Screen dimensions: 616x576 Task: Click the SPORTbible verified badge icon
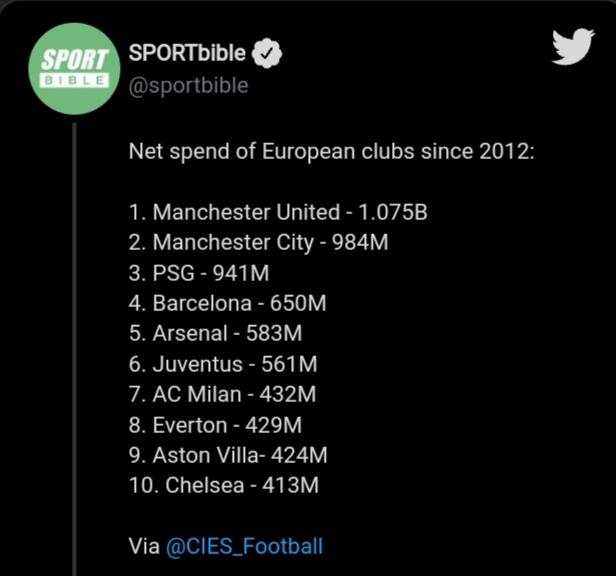(268, 54)
